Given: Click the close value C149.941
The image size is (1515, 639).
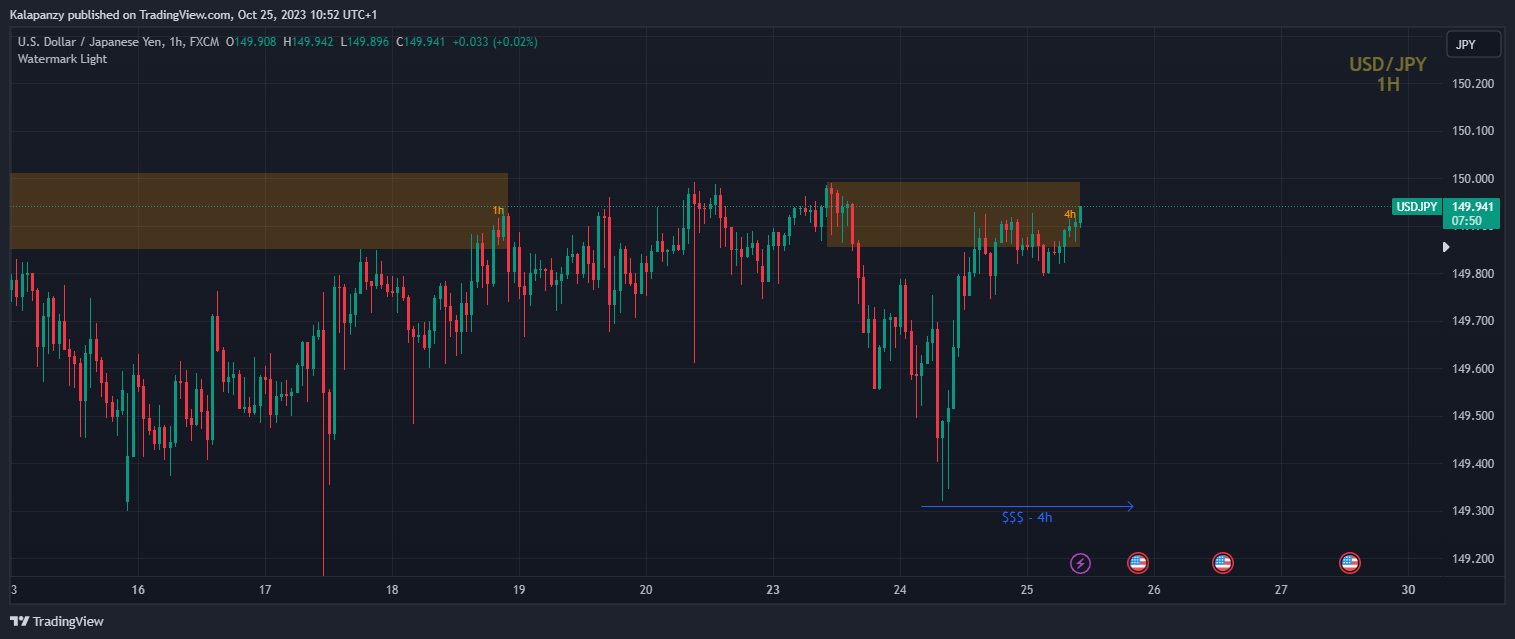Looking at the screenshot, I should click(421, 42).
